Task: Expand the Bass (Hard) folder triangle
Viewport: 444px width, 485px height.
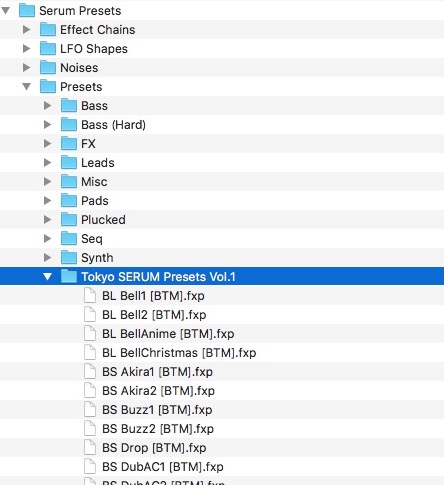Action: 48,125
